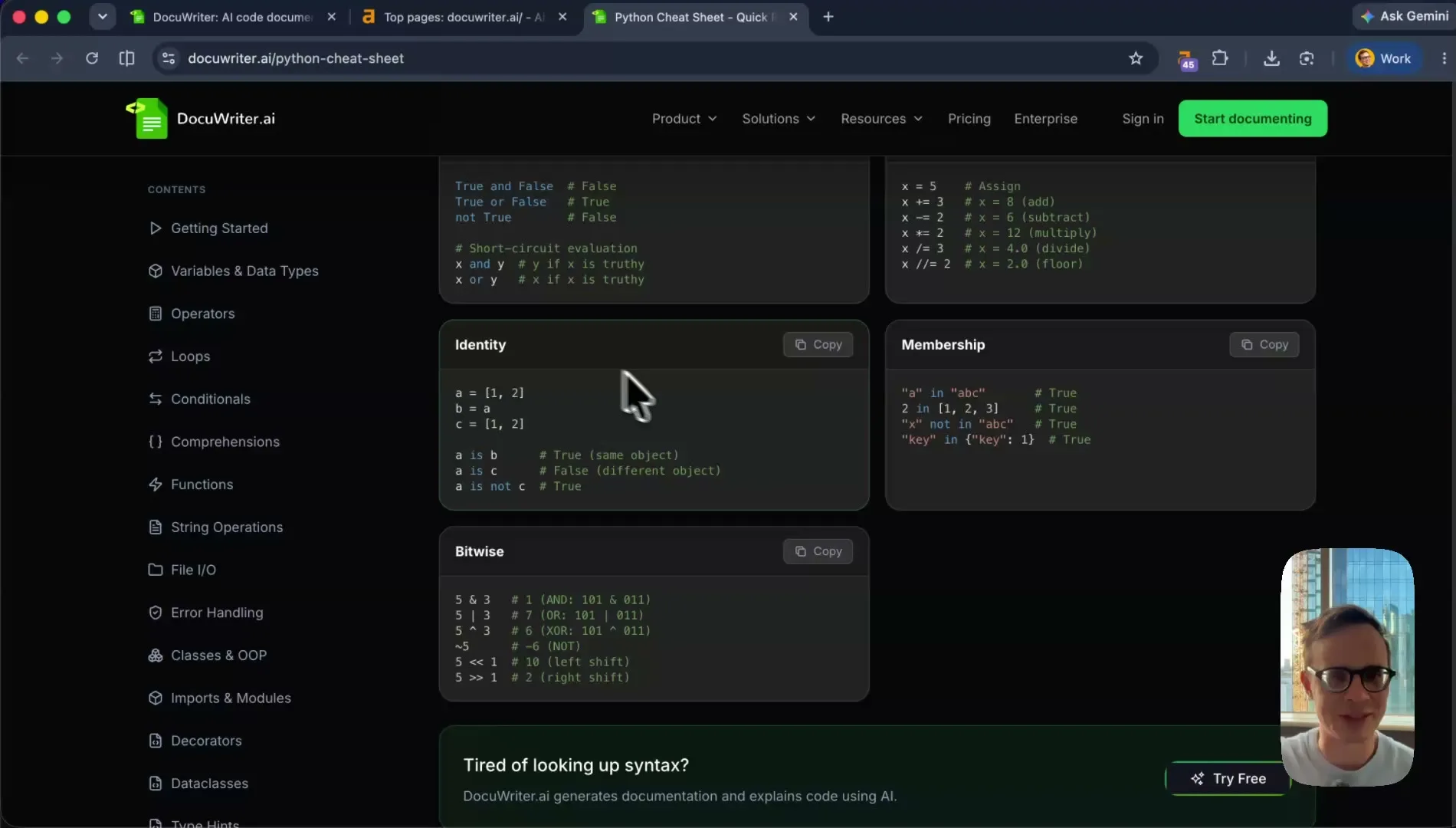Click the String Operations document icon
The height and width of the screenshot is (828, 1456).
tap(156, 527)
